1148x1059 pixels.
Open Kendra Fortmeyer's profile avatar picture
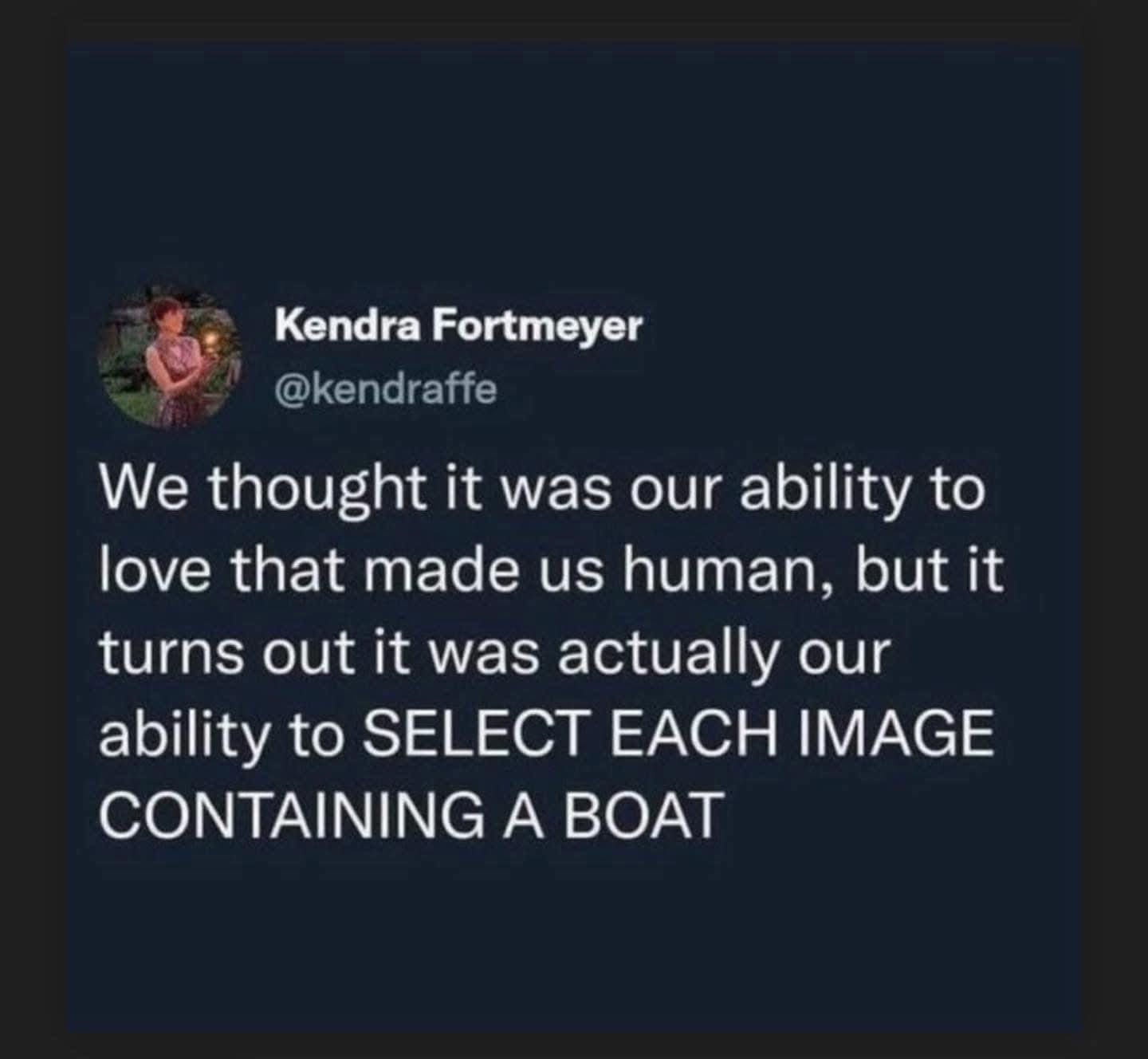click(x=171, y=357)
